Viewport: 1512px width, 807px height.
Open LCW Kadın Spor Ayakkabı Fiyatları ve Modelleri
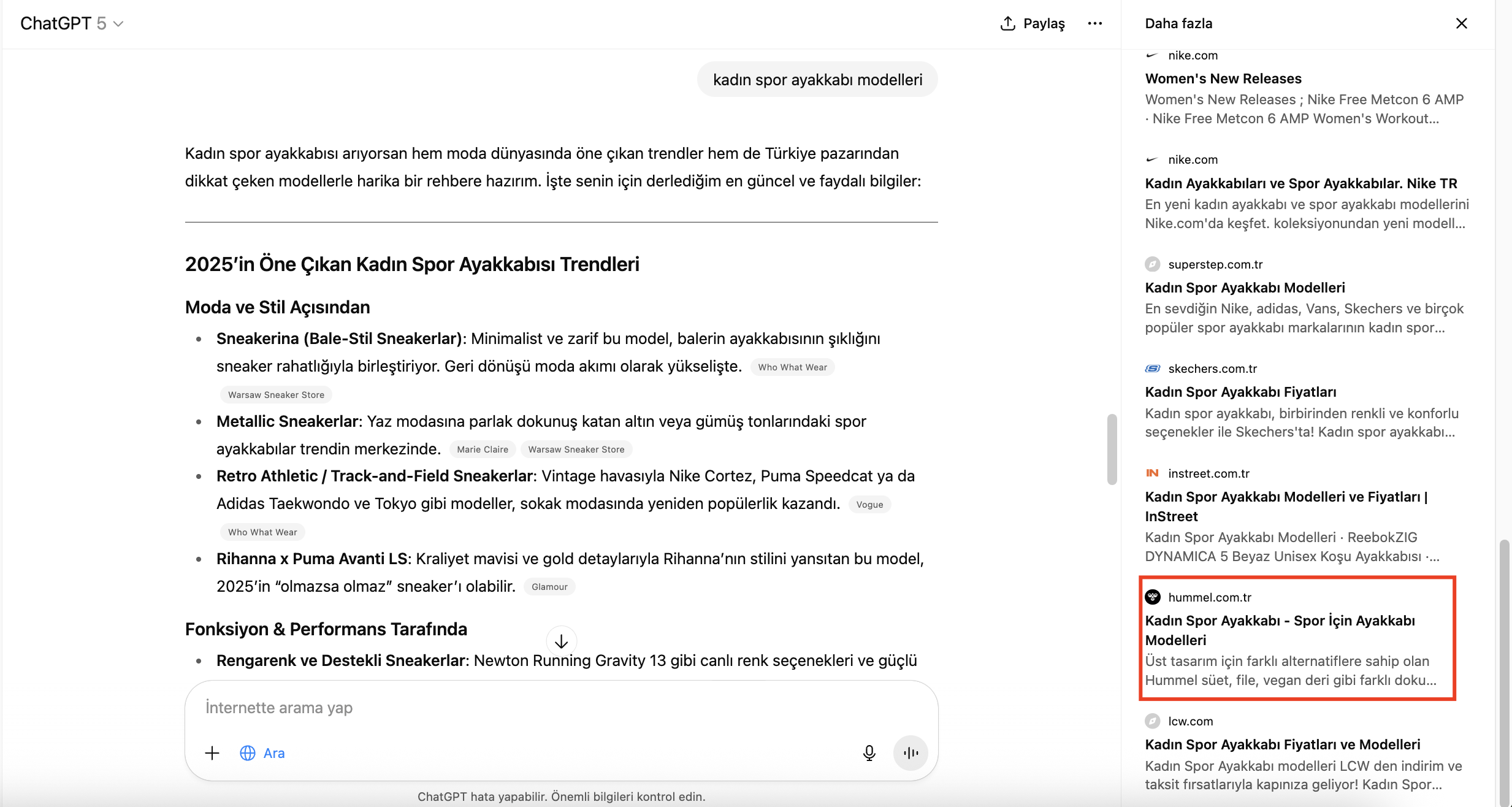[1283, 744]
